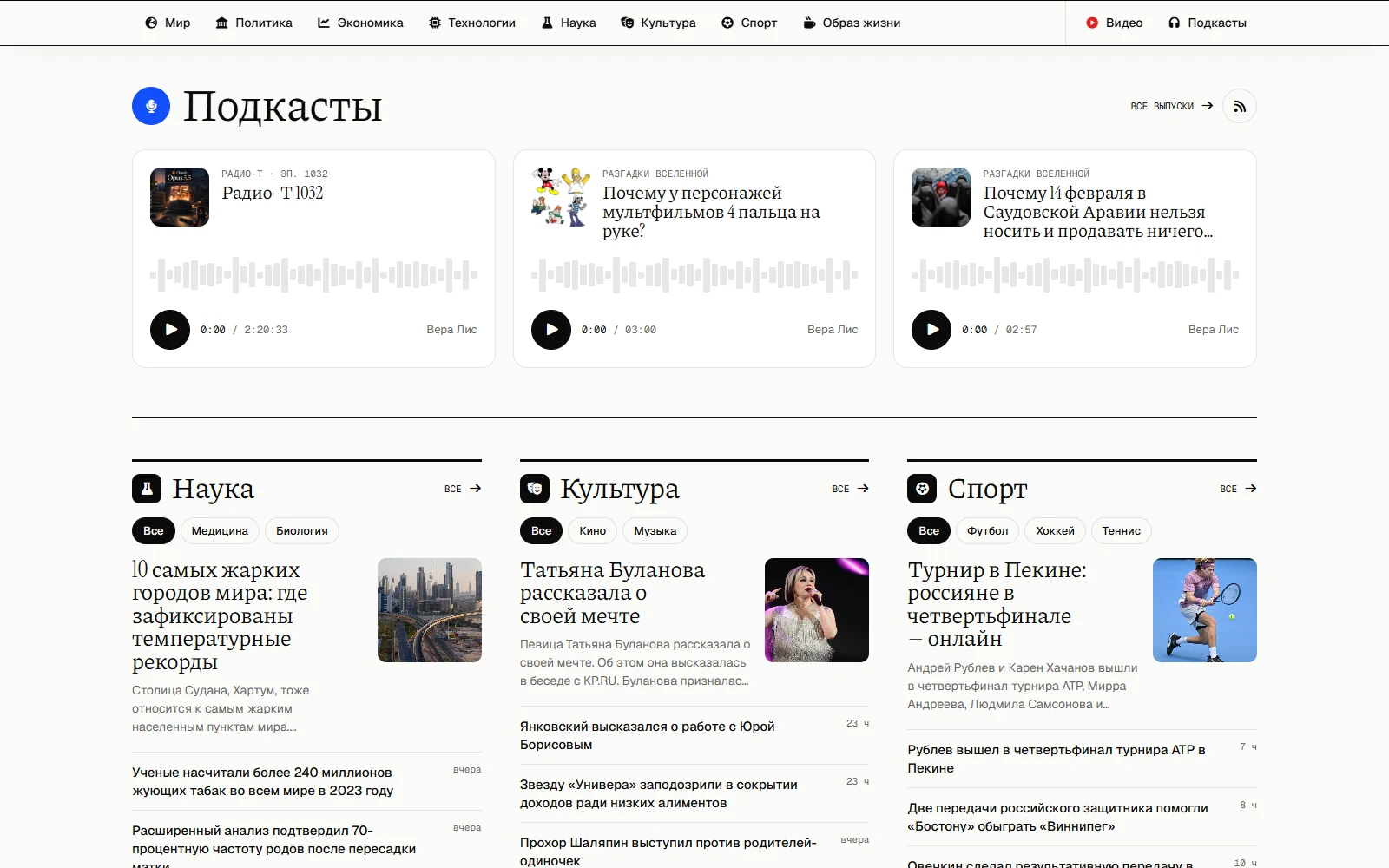This screenshot has height=868, width=1389.
Task: Open Рублев вышел в четвертьфинал headline
Action: click(1057, 759)
